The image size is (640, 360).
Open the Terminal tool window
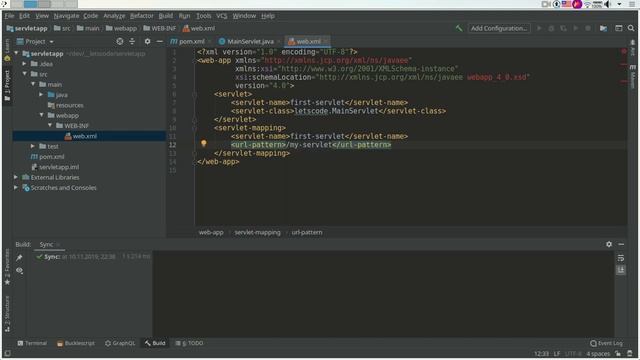(32, 343)
